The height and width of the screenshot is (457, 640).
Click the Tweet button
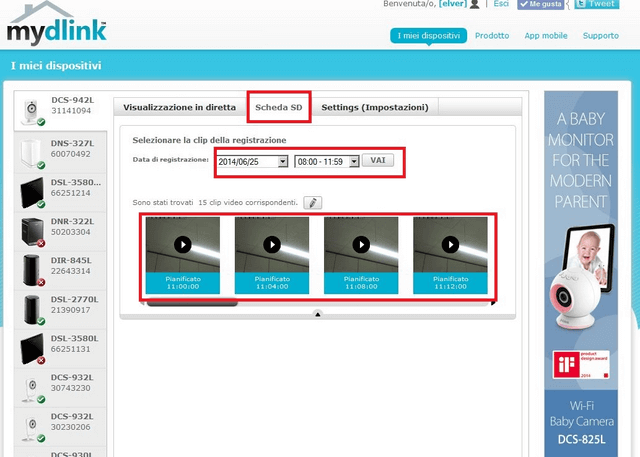click(x=597, y=4)
